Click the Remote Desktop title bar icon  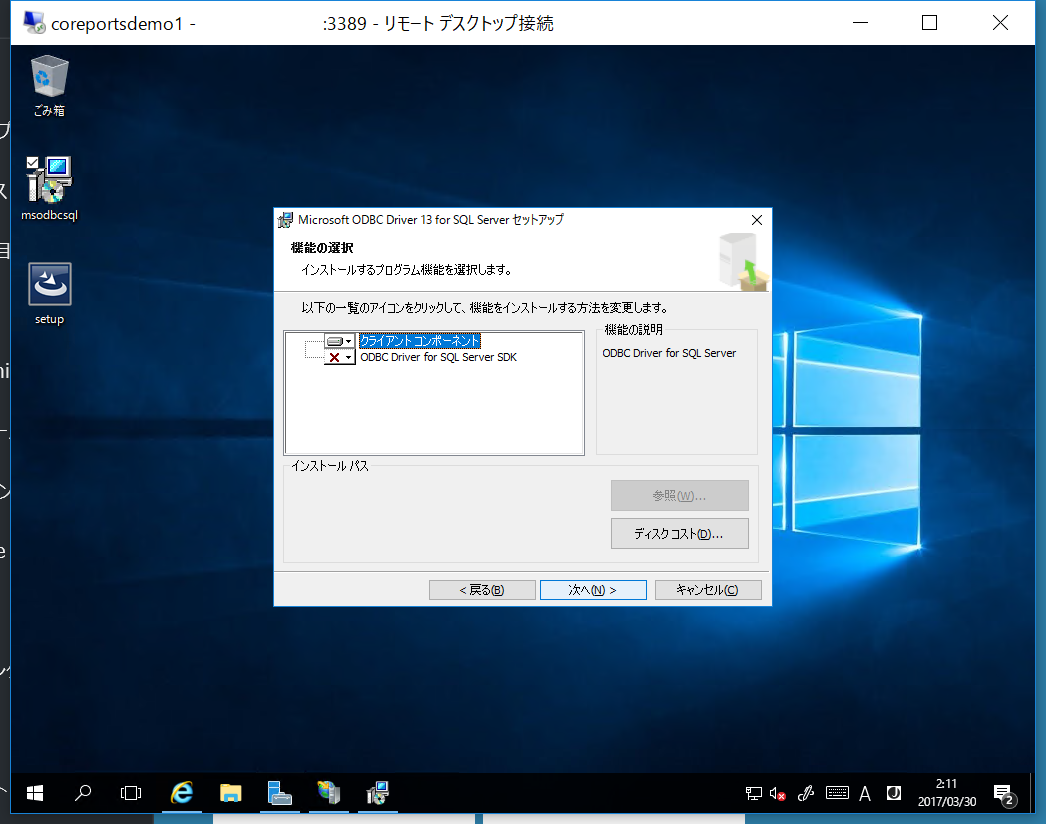click(x=34, y=23)
